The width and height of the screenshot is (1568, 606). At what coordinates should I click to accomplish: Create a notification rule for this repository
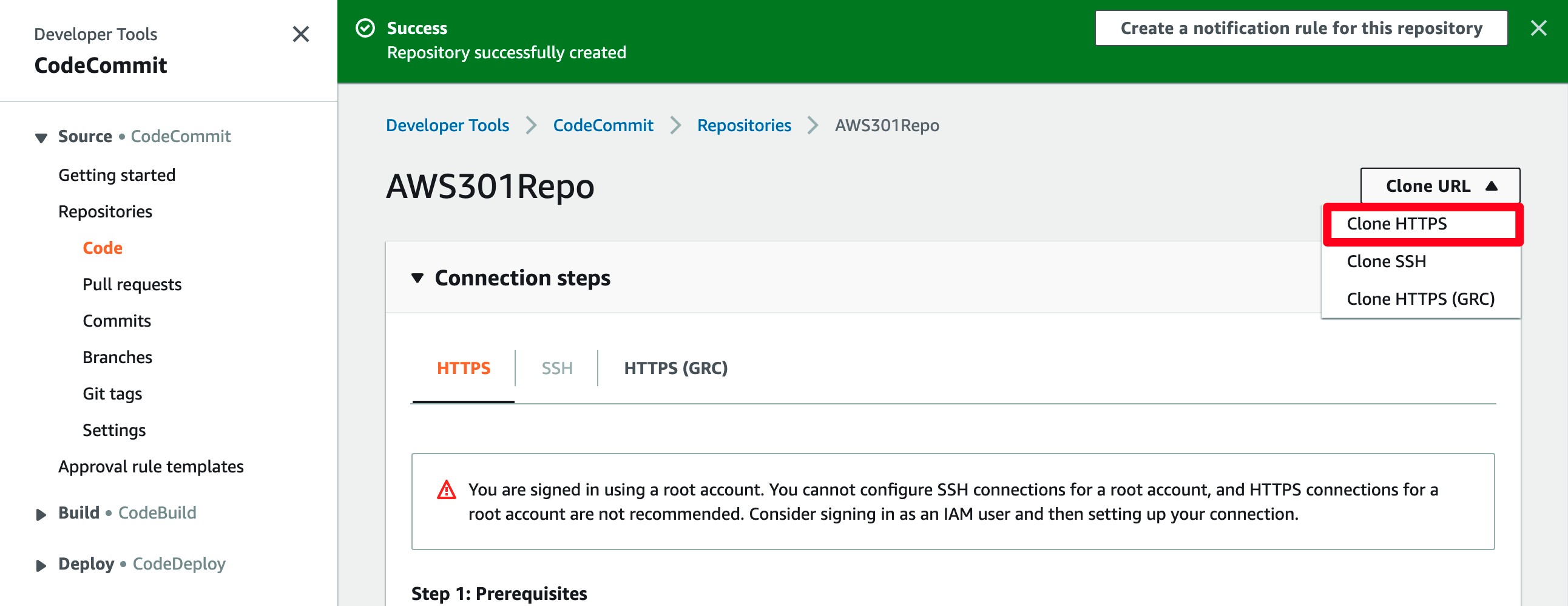pos(1301,28)
